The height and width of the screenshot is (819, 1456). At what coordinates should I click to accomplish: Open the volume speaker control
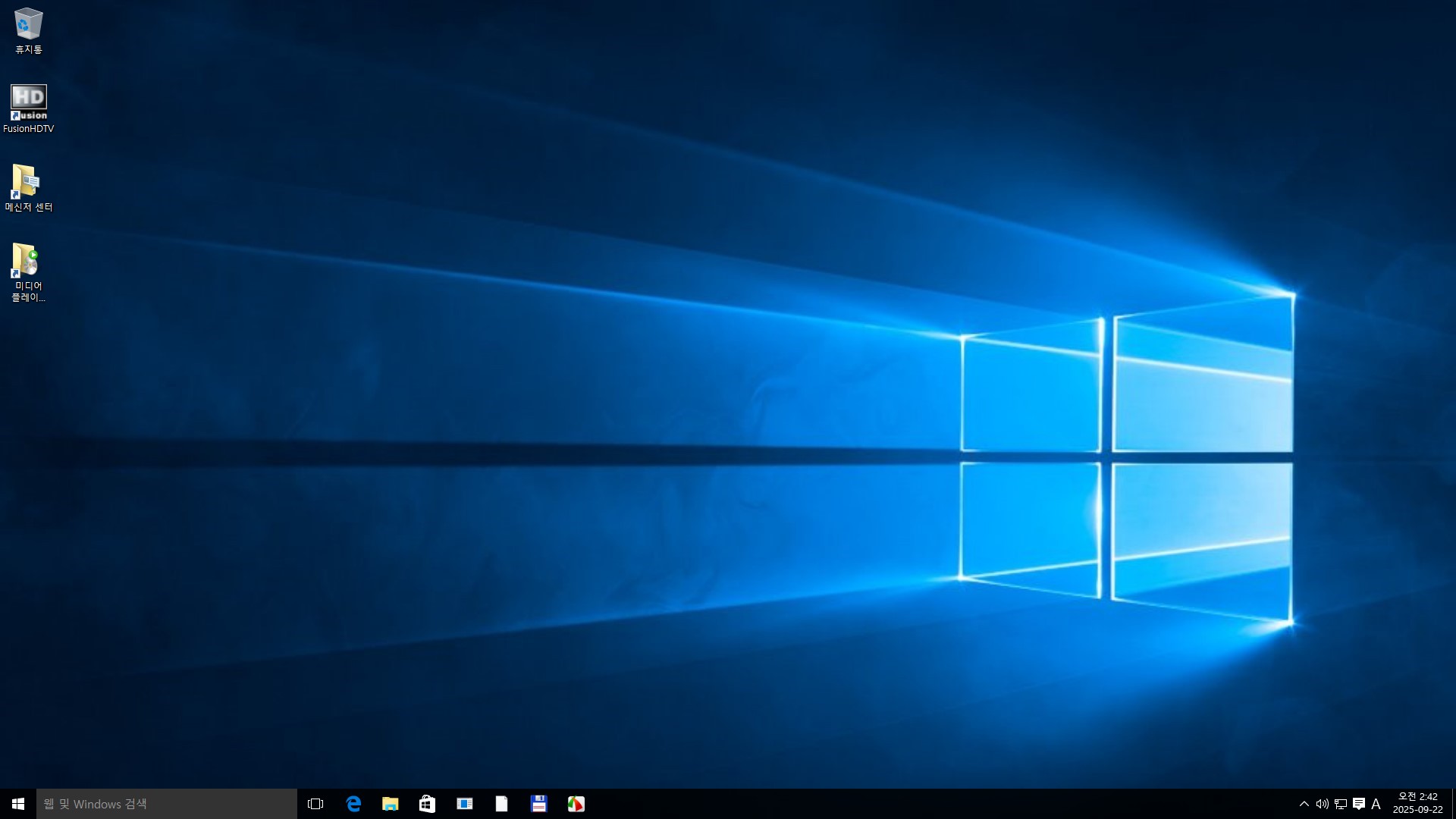tap(1322, 804)
